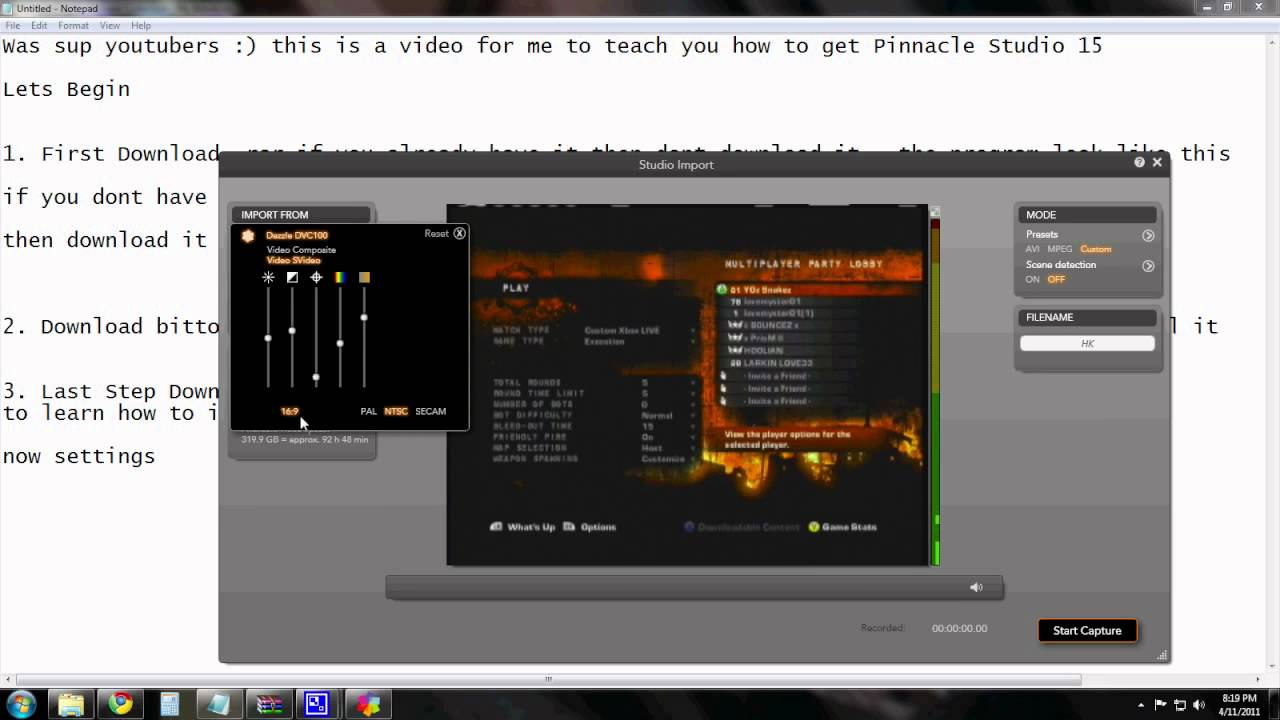Collapse the FILENAME panel header
1280x720 pixels.
coord(1087,317)
